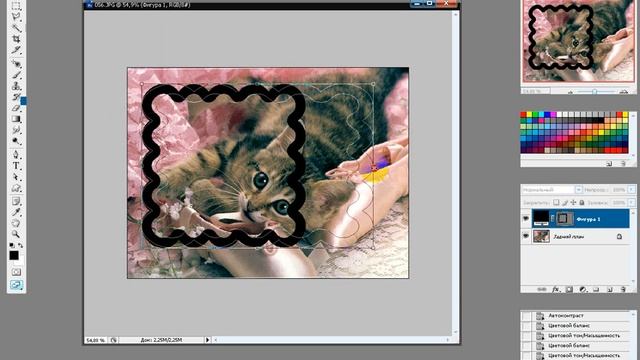Select the Custom Shape tool
The height and width of the screenshot is (360, 640).
tap(16, 188)
